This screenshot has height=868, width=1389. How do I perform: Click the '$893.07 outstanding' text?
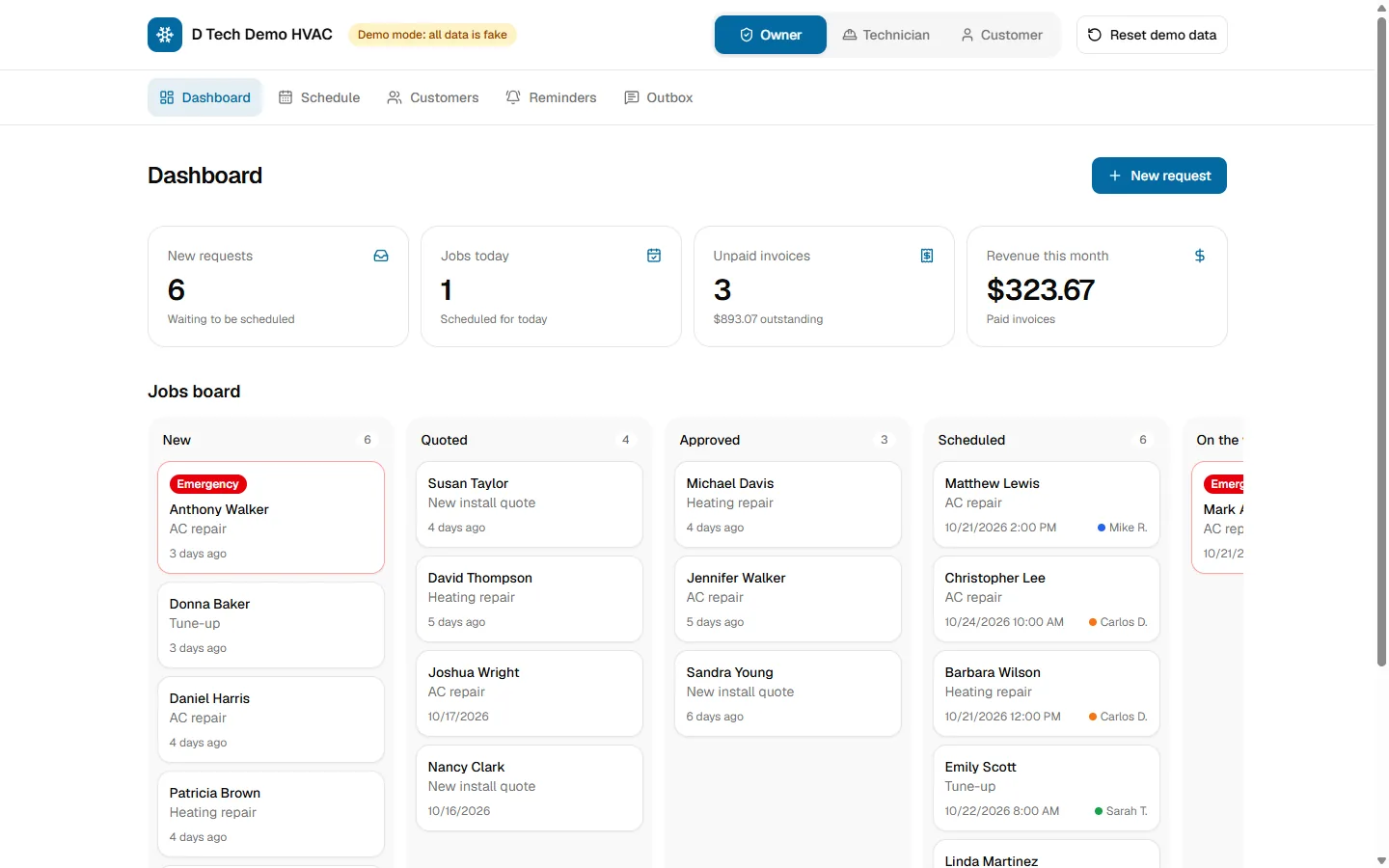pos(768,319)
